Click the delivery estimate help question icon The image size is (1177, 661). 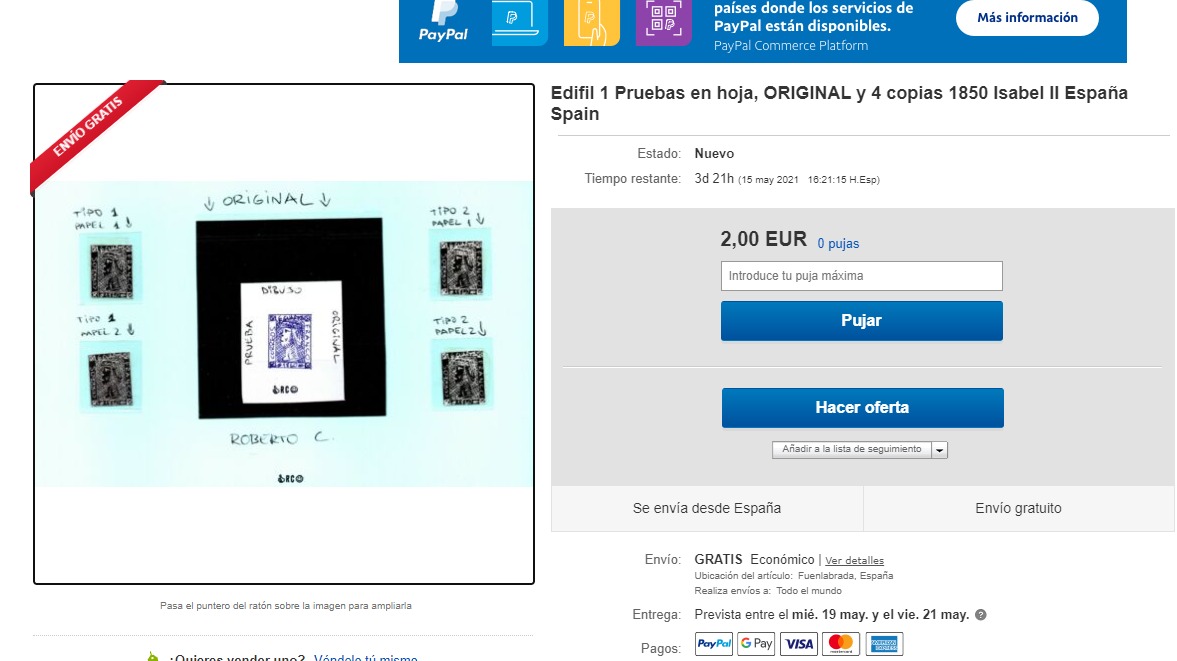(980, 614)
